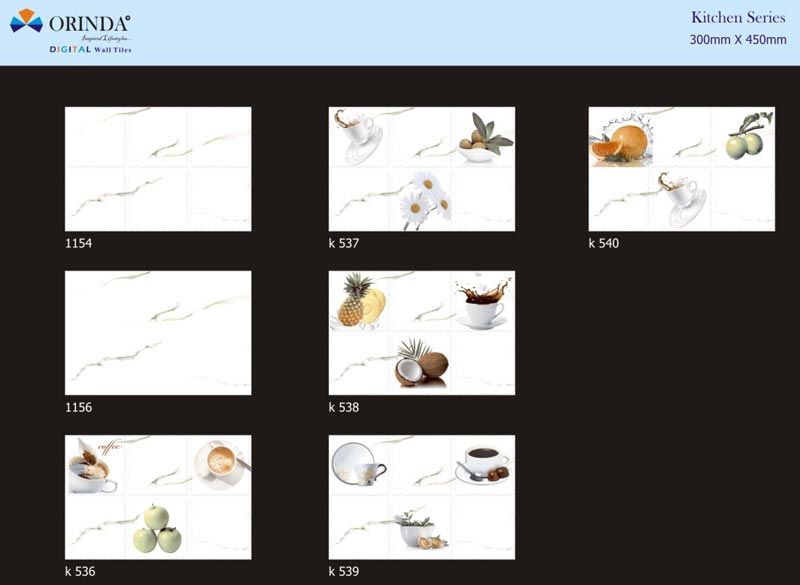Click the "Digital Wall Tiles" tagline

(90, 49)
